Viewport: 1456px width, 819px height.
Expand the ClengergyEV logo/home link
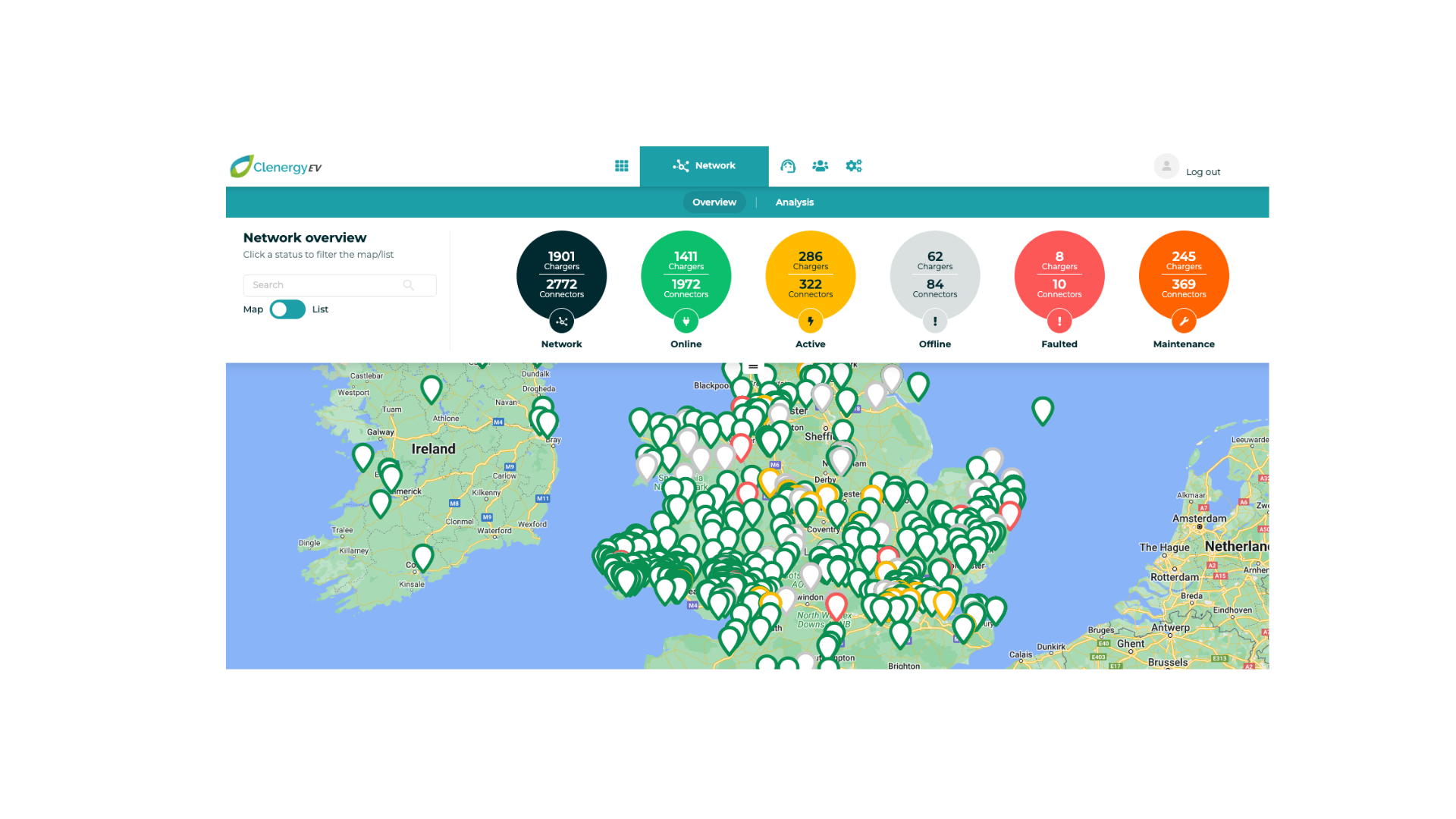[x=279, y=166]
